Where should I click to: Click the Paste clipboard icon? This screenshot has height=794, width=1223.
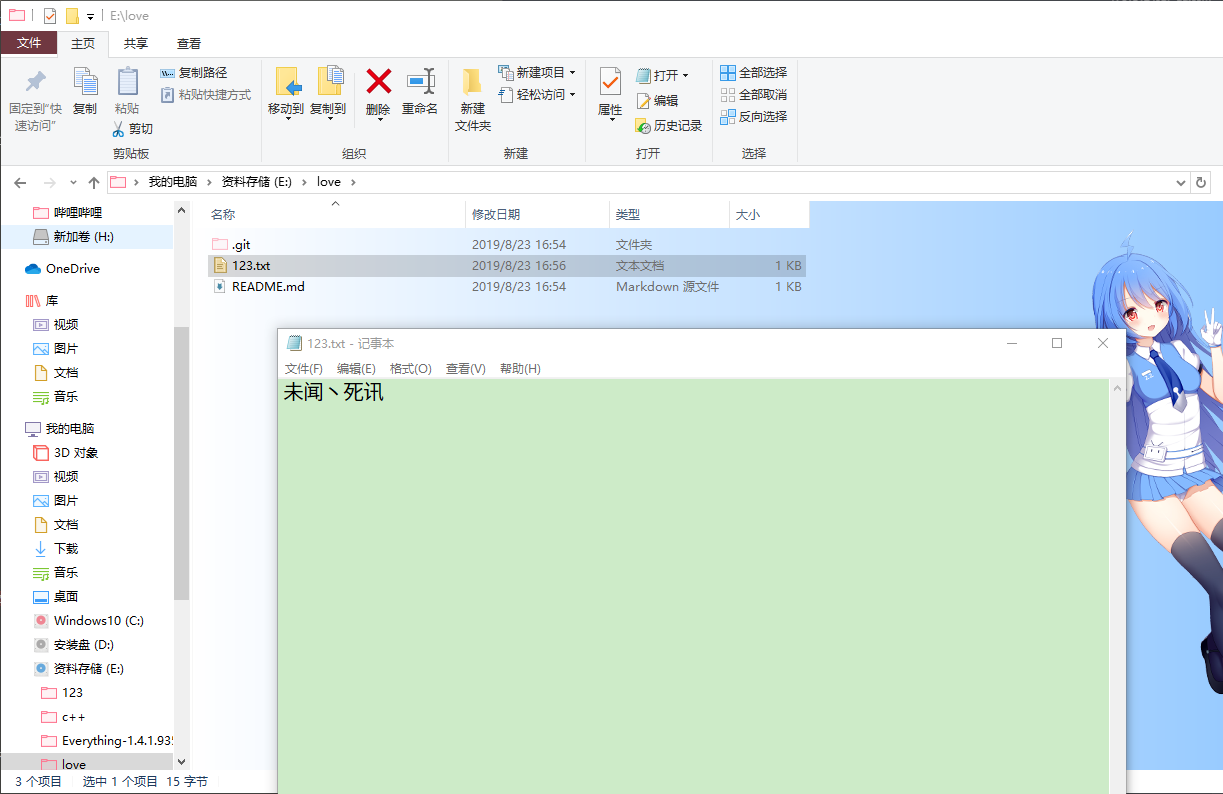pyautogui.click(x=127, y=82)
